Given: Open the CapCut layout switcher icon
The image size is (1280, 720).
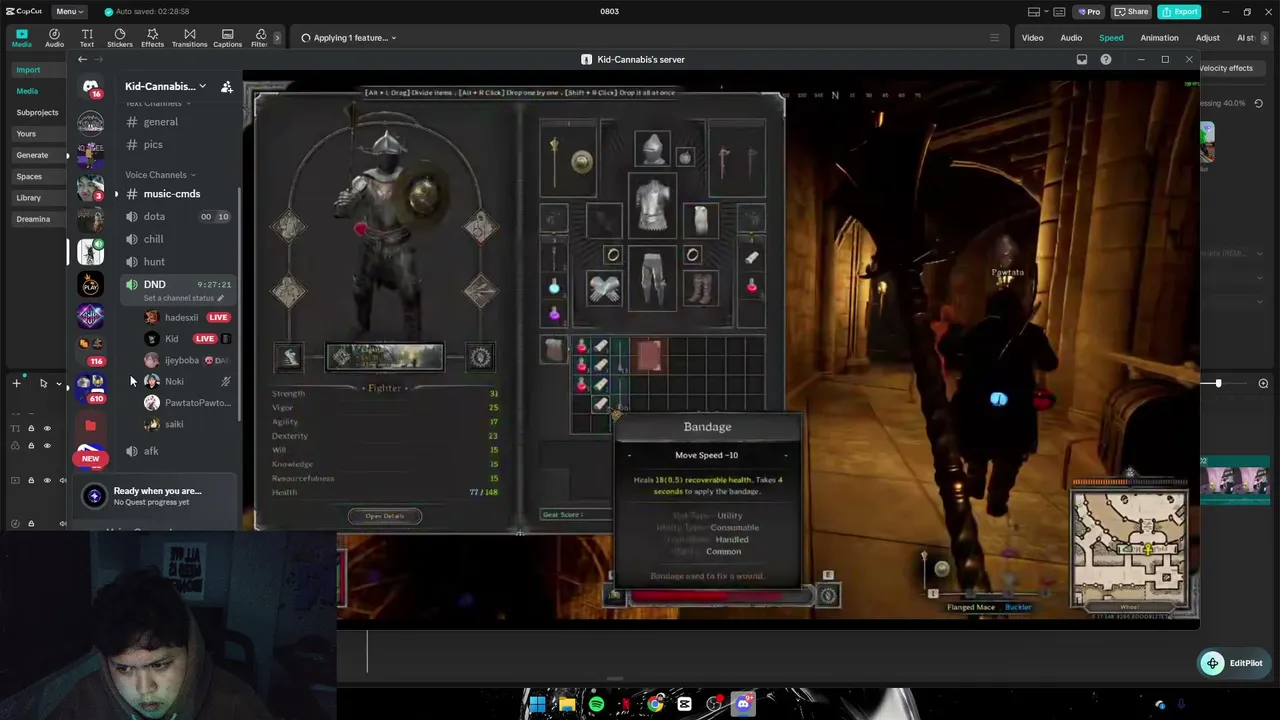Looking at the screenshot, I should [1034, 12].
